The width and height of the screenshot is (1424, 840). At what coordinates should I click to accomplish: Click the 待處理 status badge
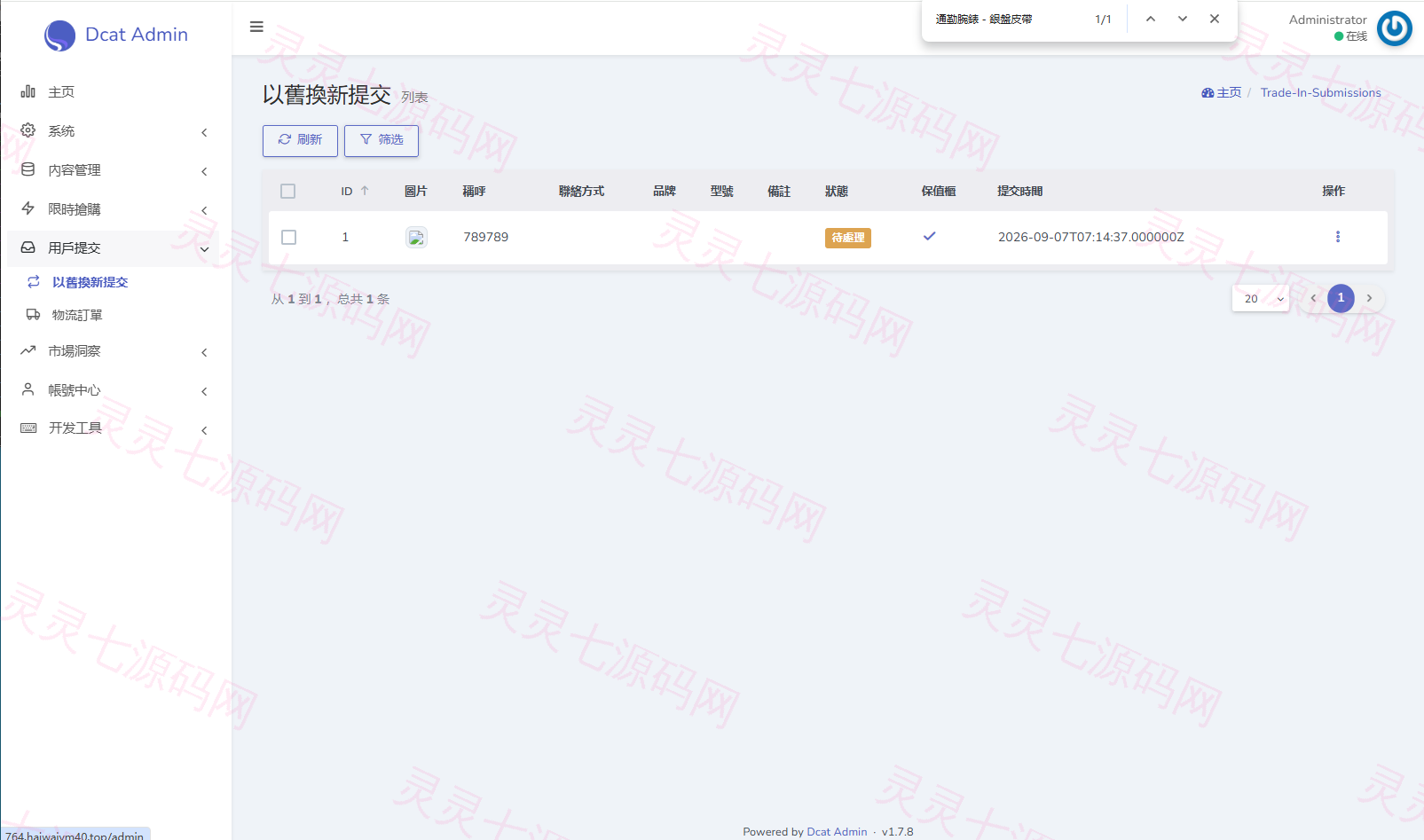[848, 238]
